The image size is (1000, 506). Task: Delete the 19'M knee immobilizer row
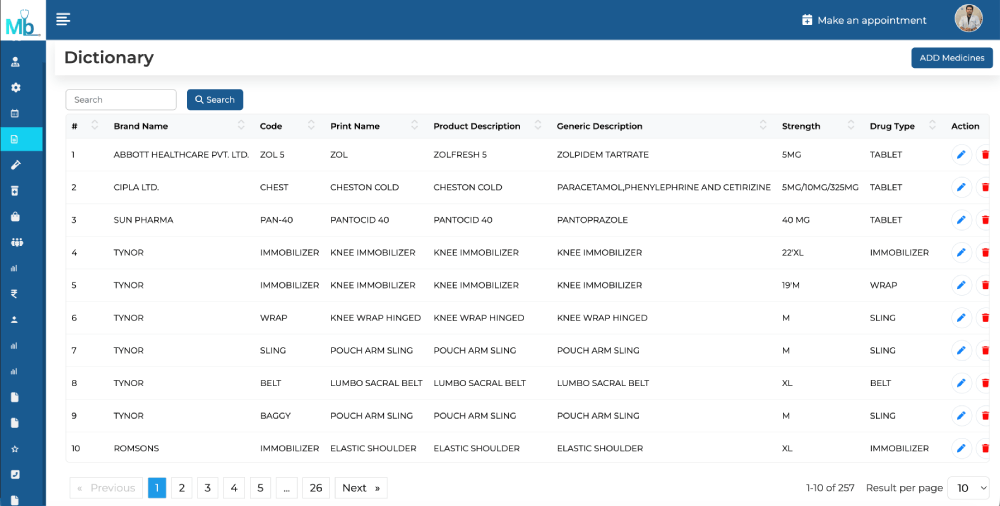[x=985, y=285]
